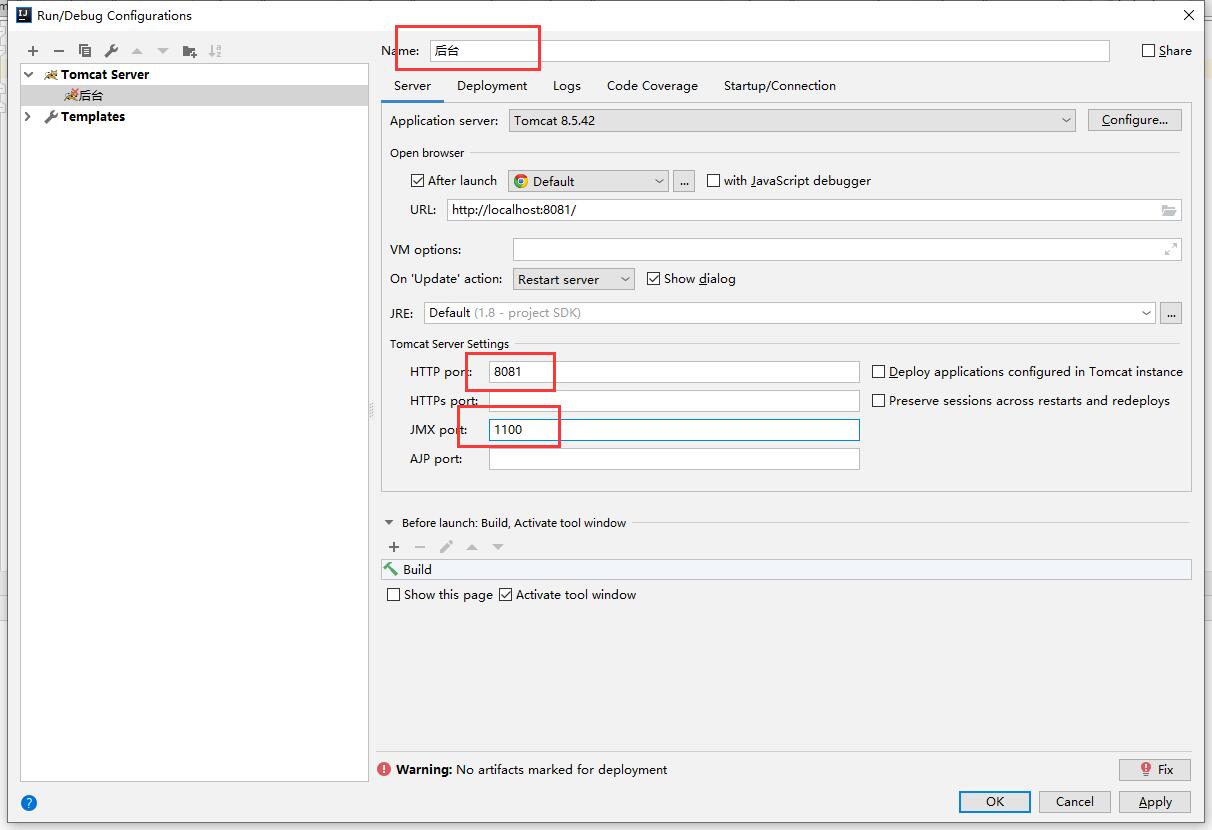Viewport: 1212px width, 830px height.
Task: Open the Startup/Connection tab
Action: click(x=779, y=86)
